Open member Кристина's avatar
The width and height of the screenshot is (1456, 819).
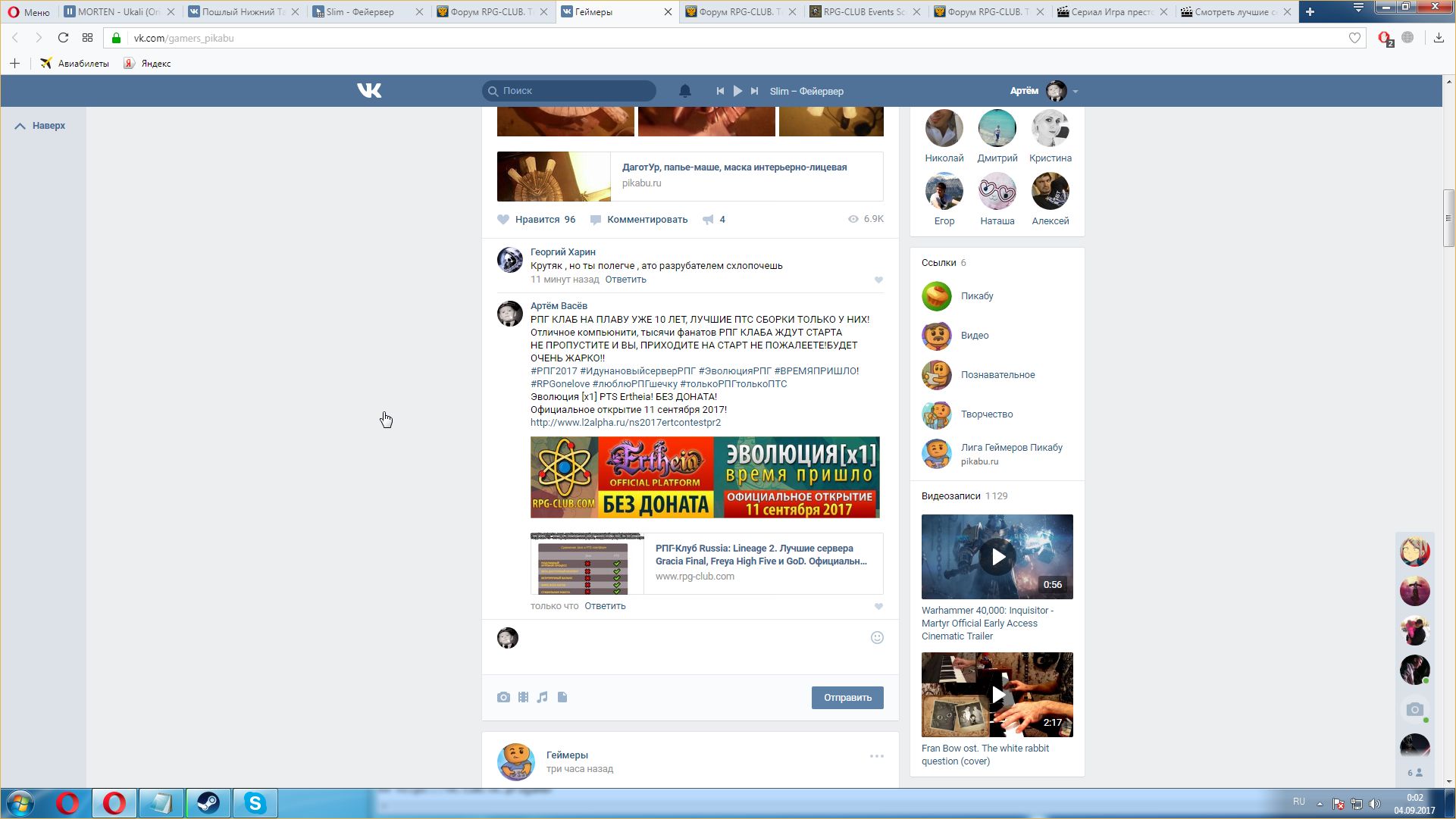point(1051,128)
